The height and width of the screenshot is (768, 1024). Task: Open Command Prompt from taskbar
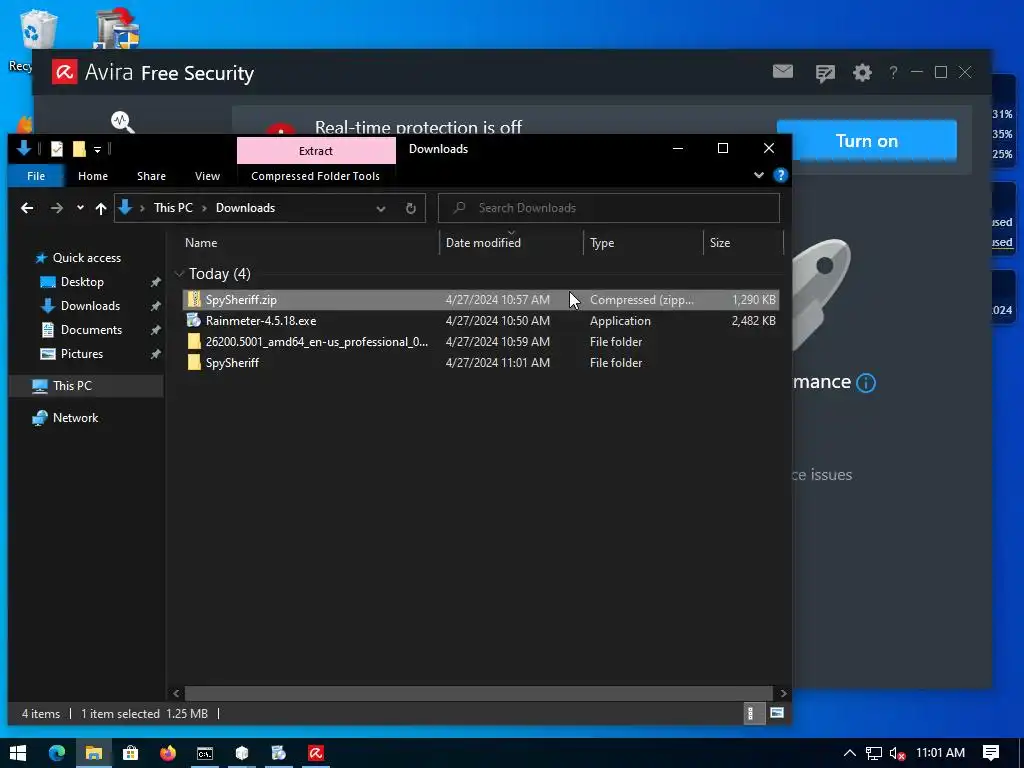[205, 753]
